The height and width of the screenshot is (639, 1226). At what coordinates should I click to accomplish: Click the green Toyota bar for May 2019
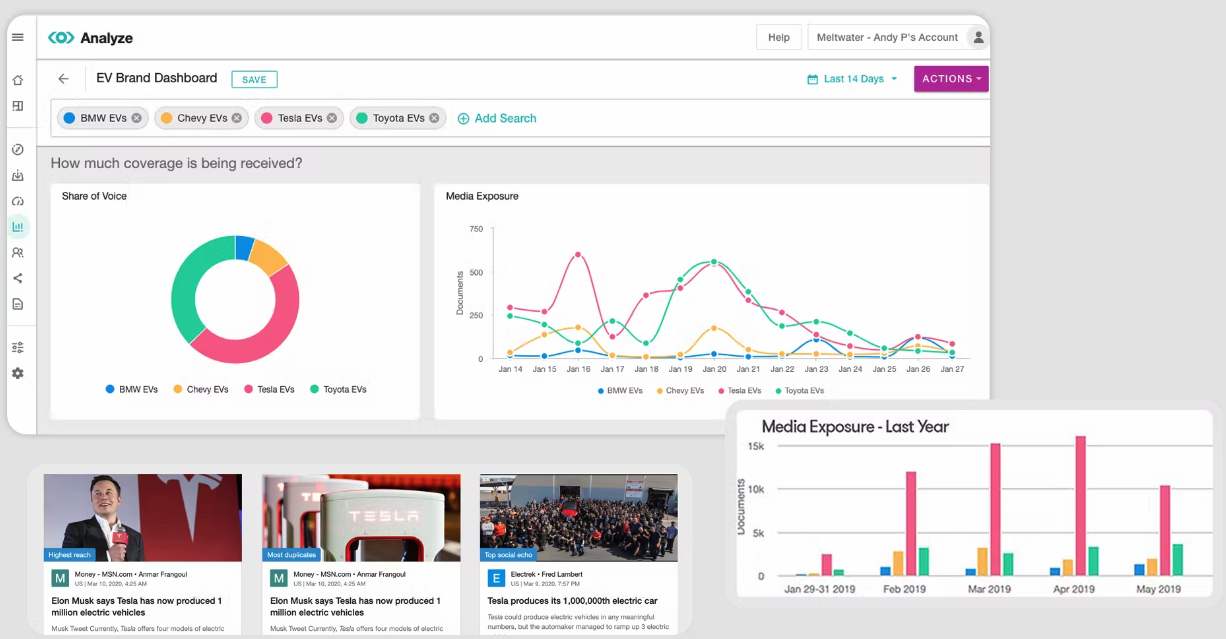click(1177, 559)
